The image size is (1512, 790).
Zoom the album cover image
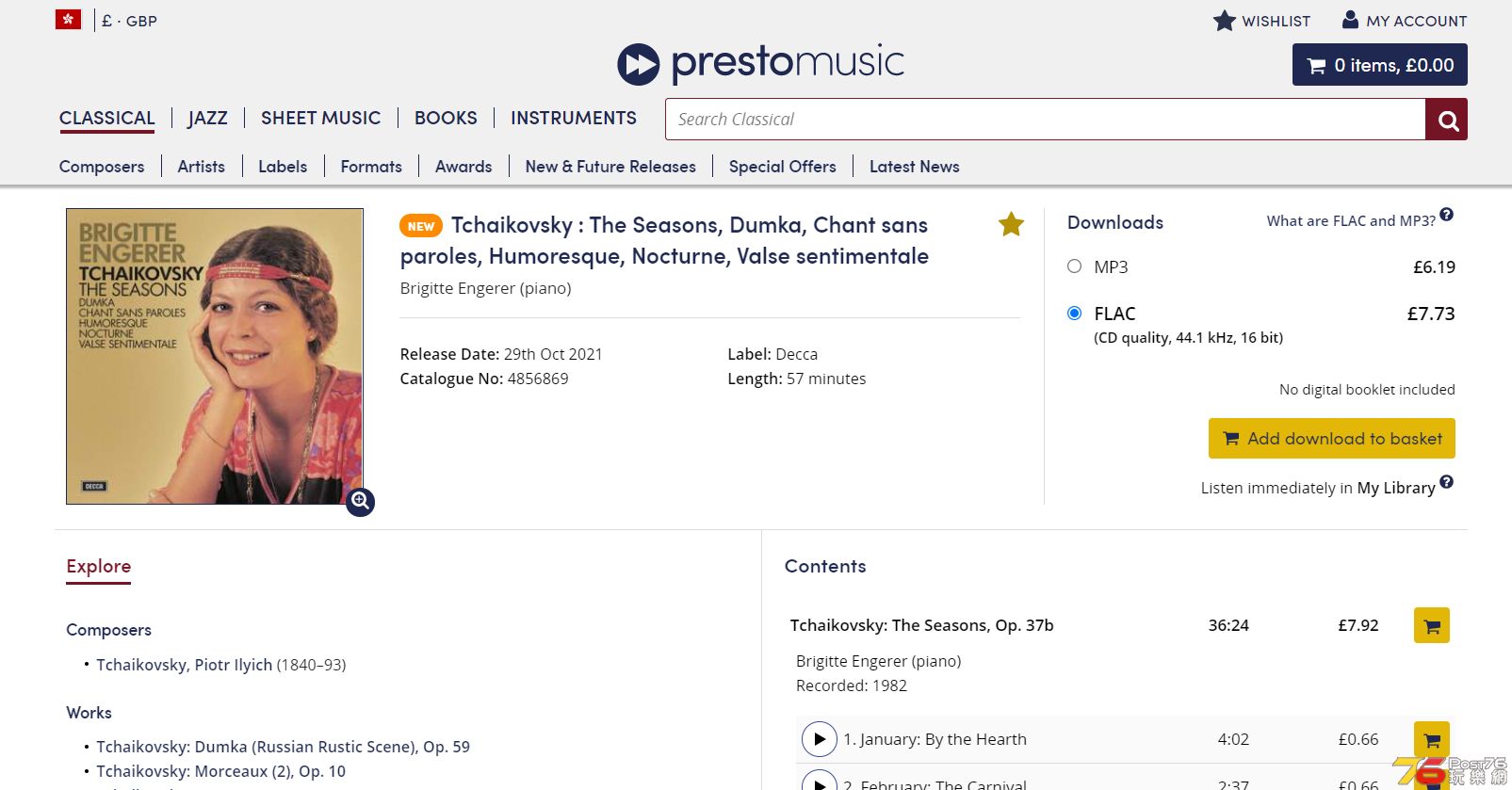(x=360, y=502)
